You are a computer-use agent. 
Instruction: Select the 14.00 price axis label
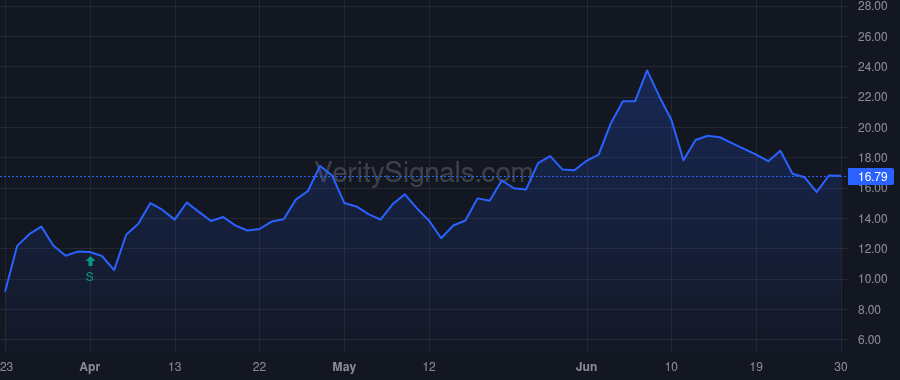point(872,219)
